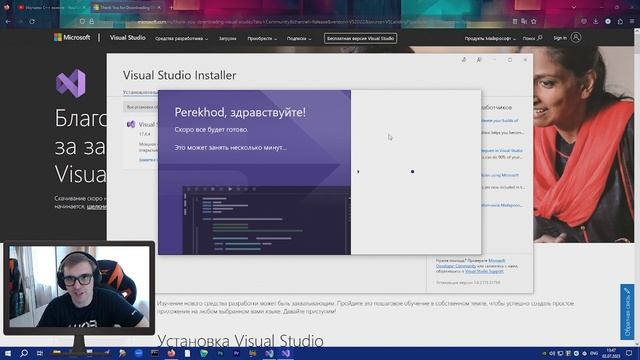Screen dimensions: 640x360
Task: Switch to the YouTube browser tab
Action: pos(51,7)
